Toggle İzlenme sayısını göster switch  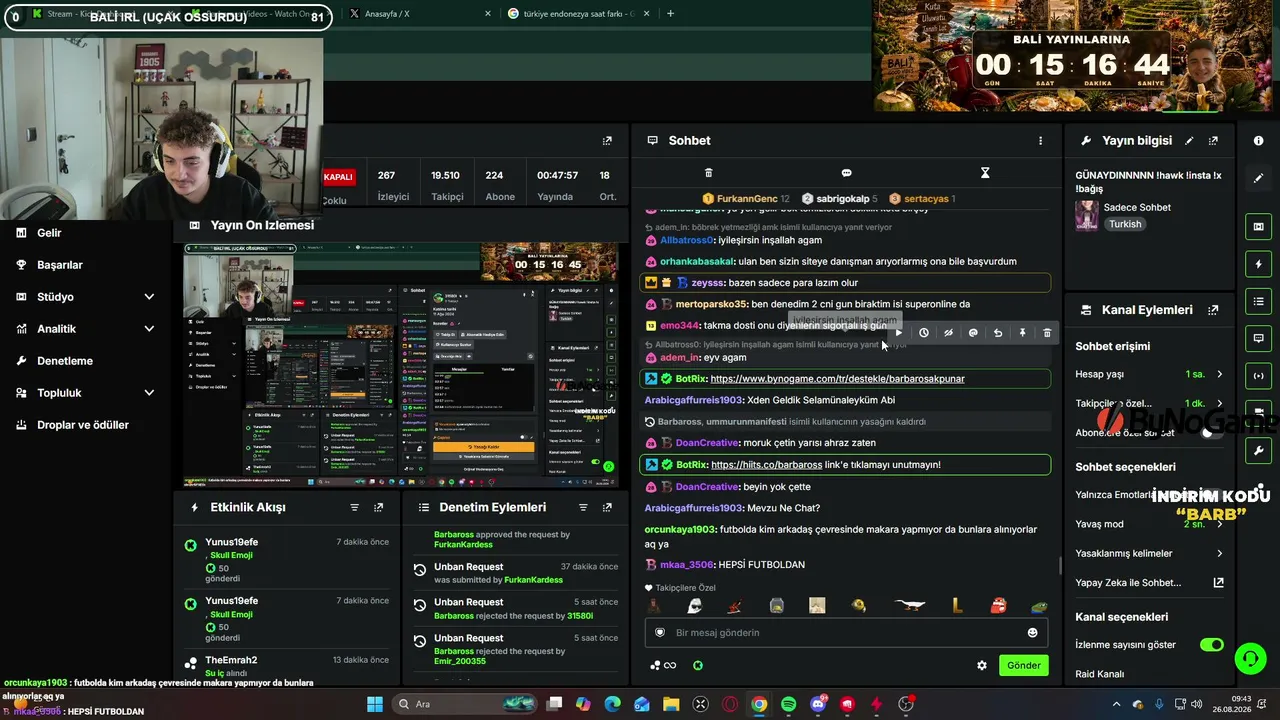tap(1212, 645)
